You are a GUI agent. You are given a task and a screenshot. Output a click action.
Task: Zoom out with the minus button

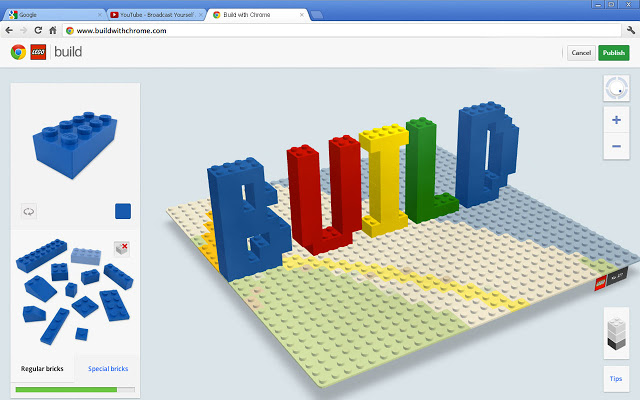click(x=616, y=146)
